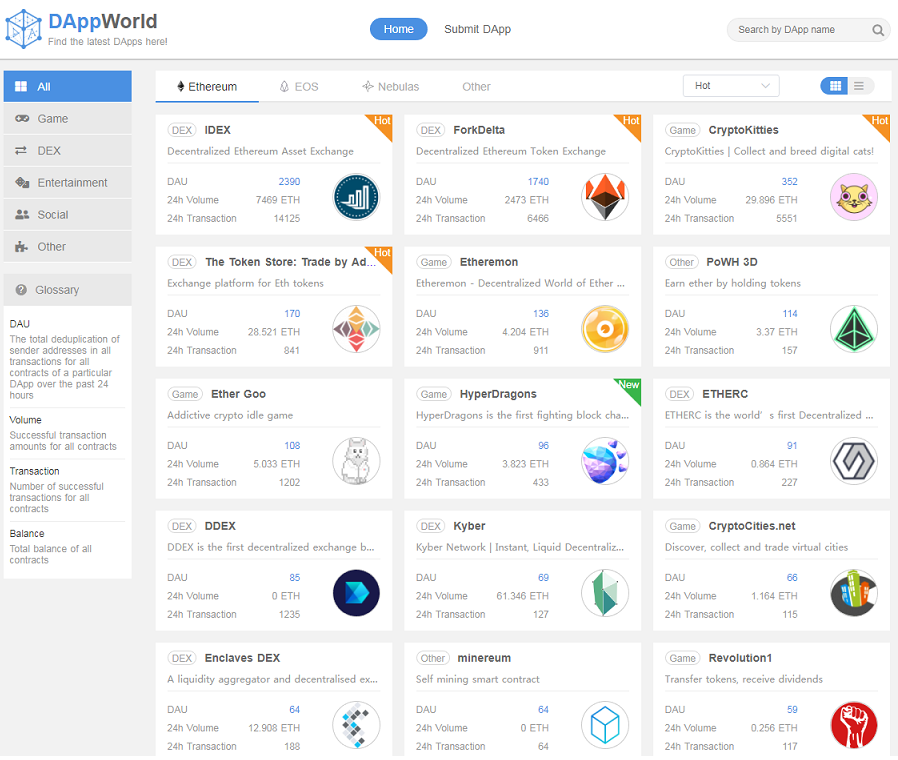Click the DAppWorld site title text

(103, 21)
